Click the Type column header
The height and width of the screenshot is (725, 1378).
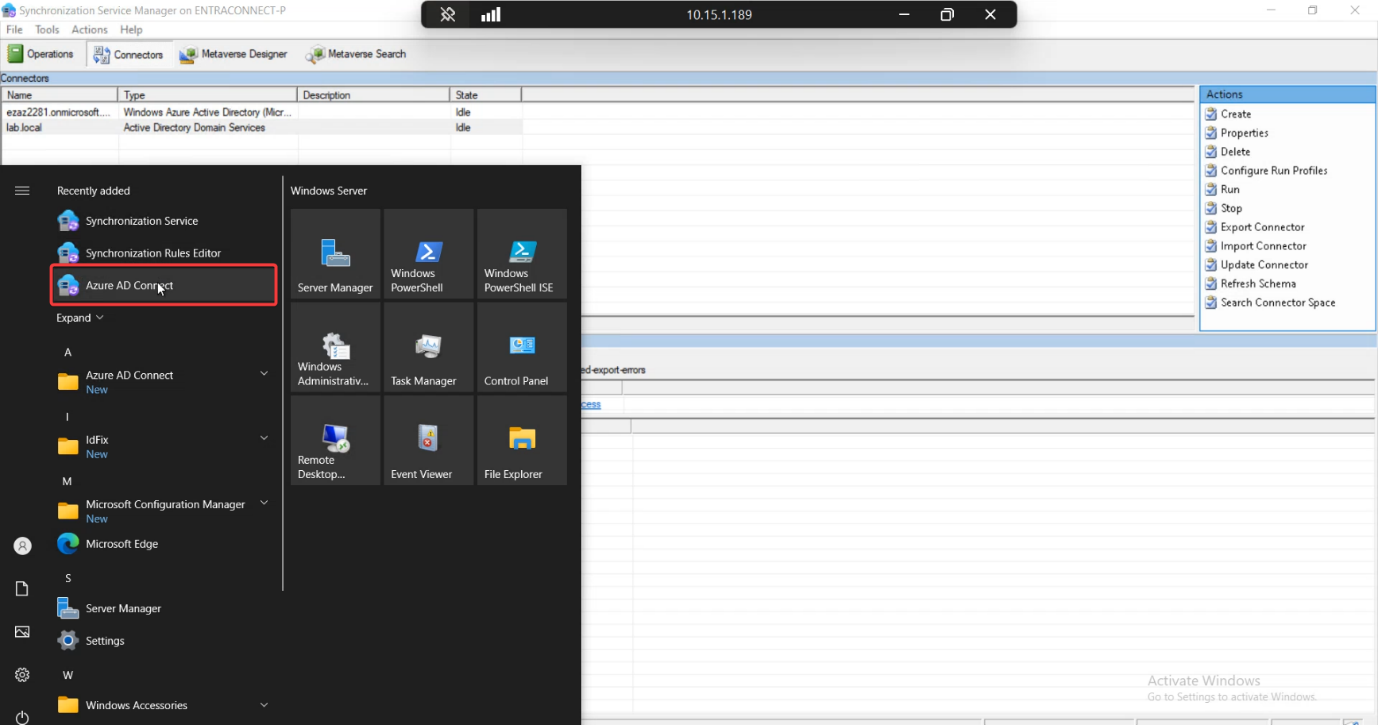207,95
